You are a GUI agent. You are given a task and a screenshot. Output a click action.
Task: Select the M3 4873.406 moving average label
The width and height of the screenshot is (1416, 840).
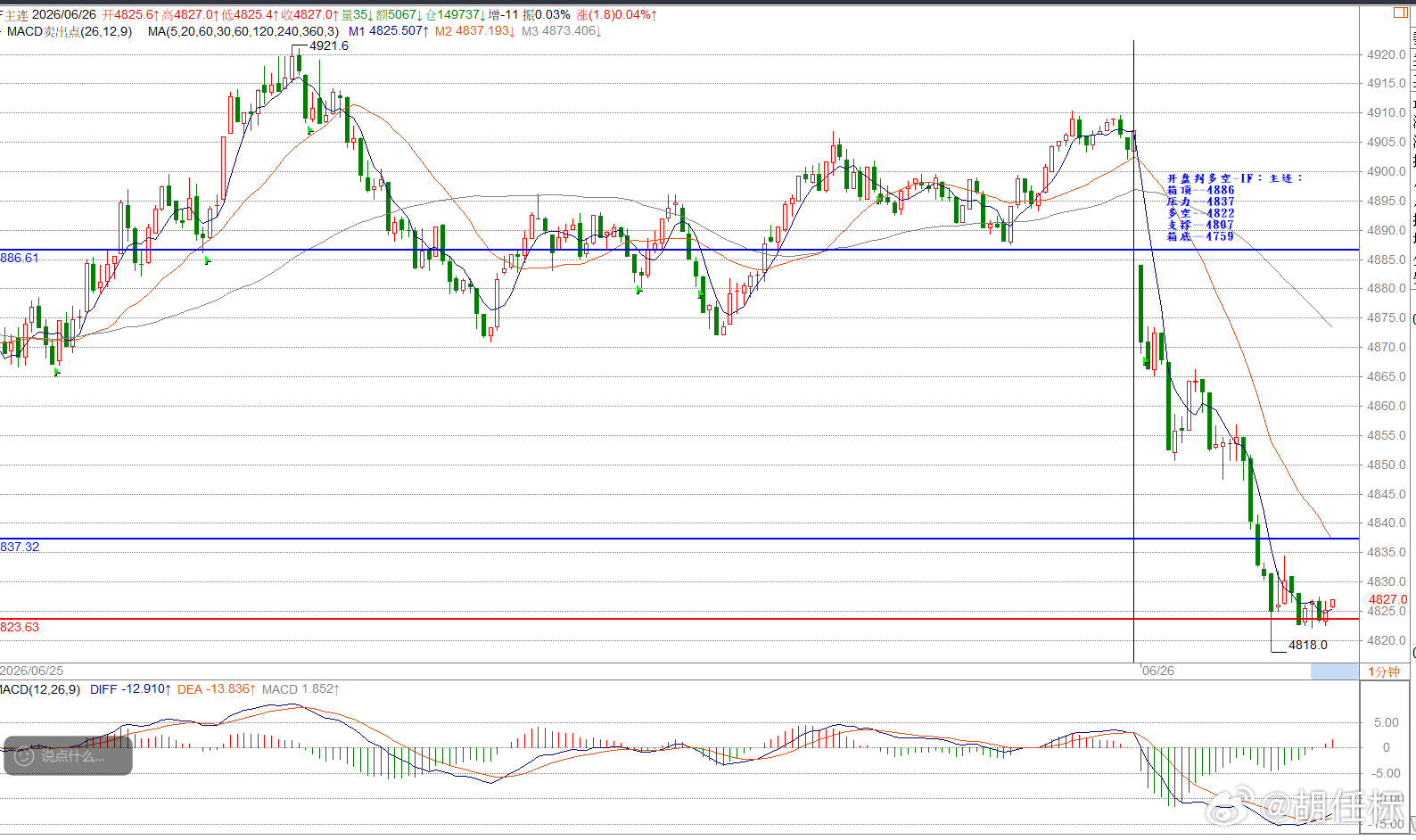point(562,31)
